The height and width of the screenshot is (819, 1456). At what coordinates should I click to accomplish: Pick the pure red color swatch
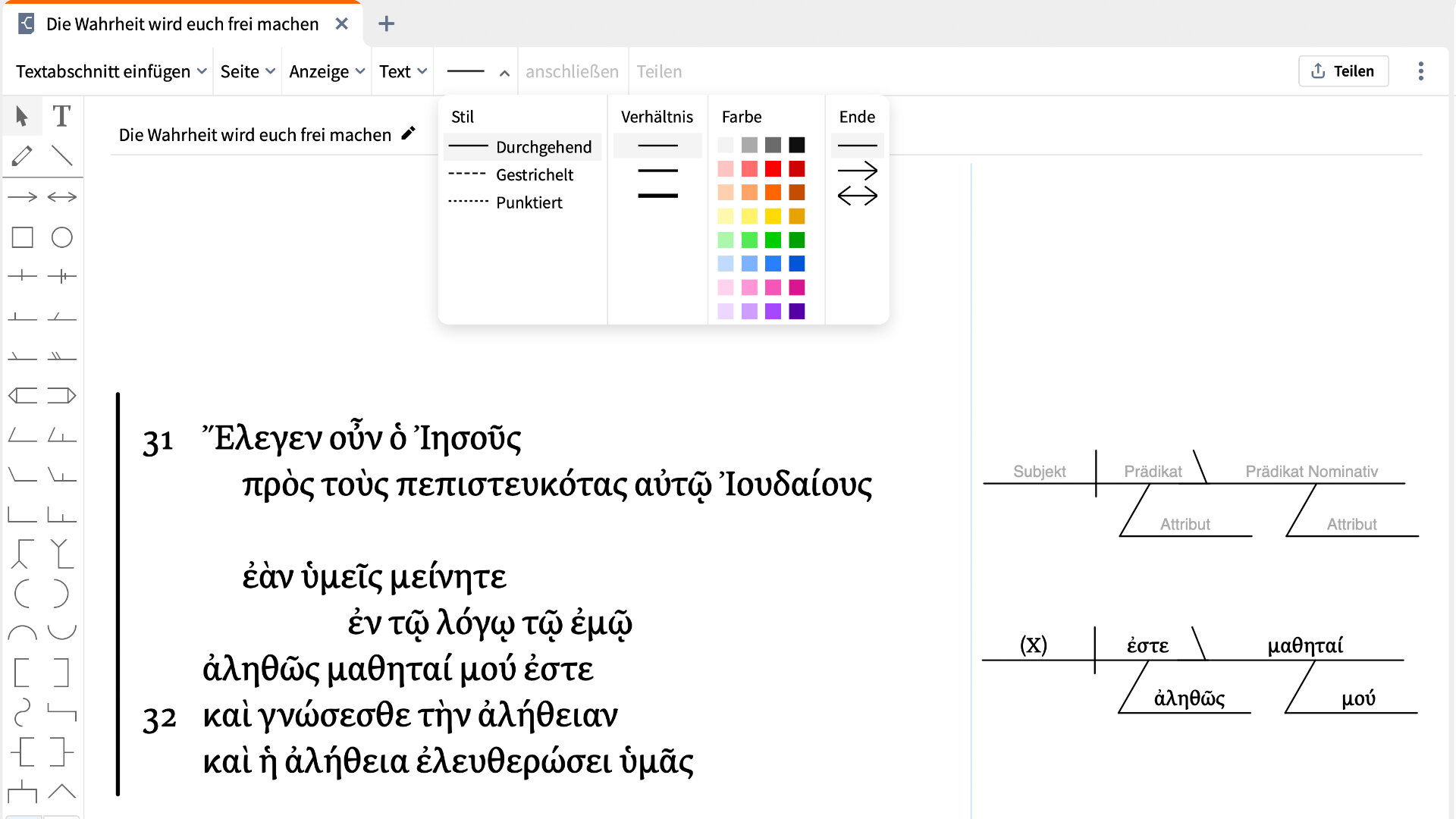[773, 168]
